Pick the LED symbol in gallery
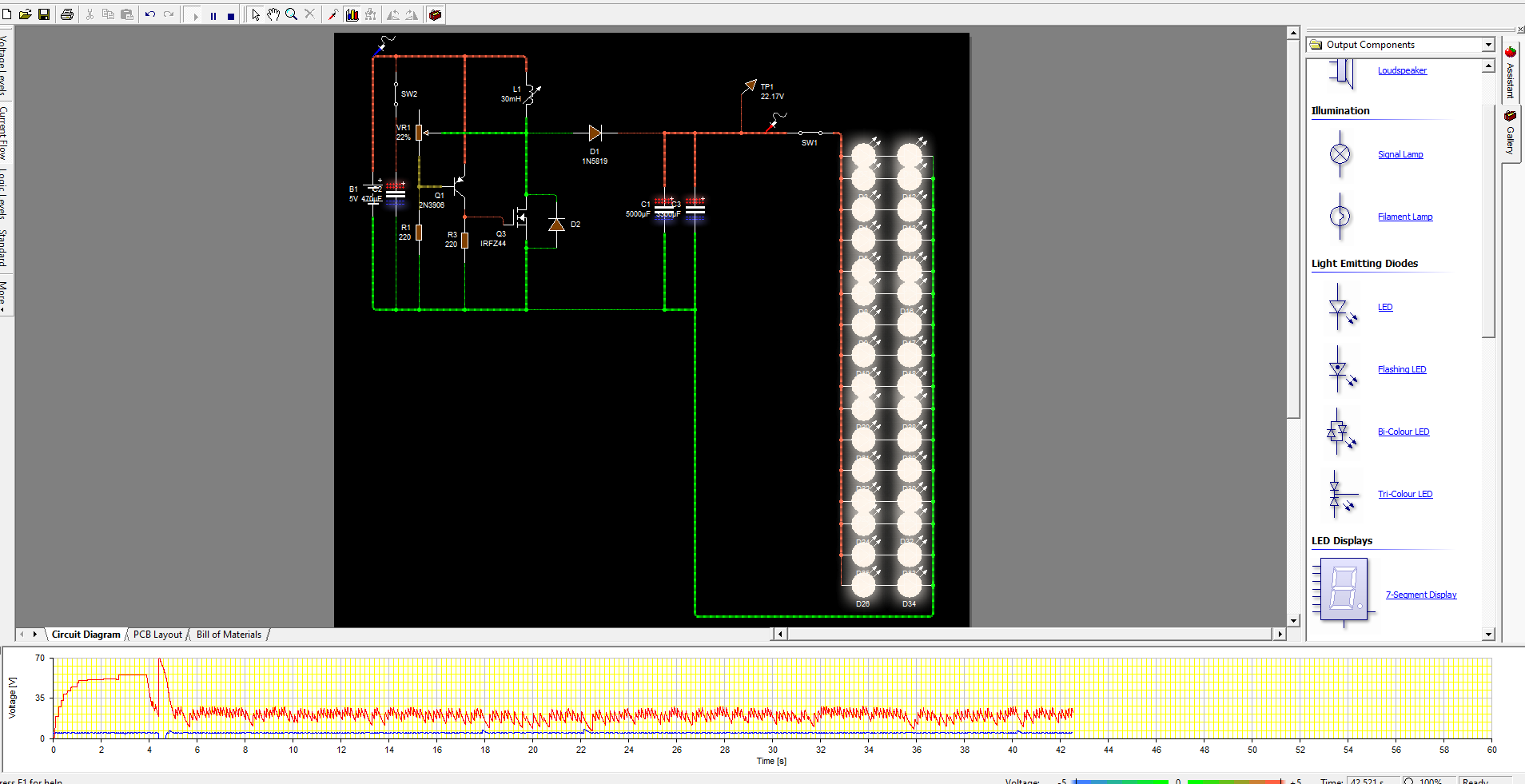 tap(1341, 307)
